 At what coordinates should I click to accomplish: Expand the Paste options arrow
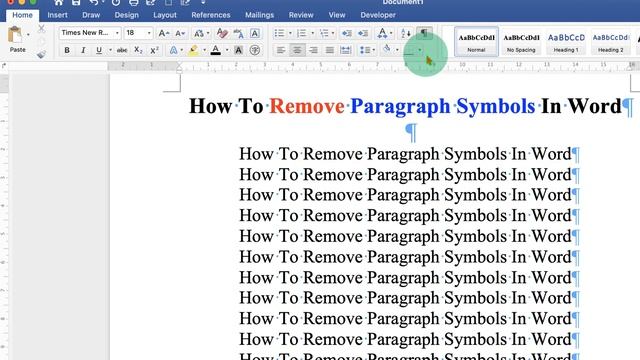28,35
